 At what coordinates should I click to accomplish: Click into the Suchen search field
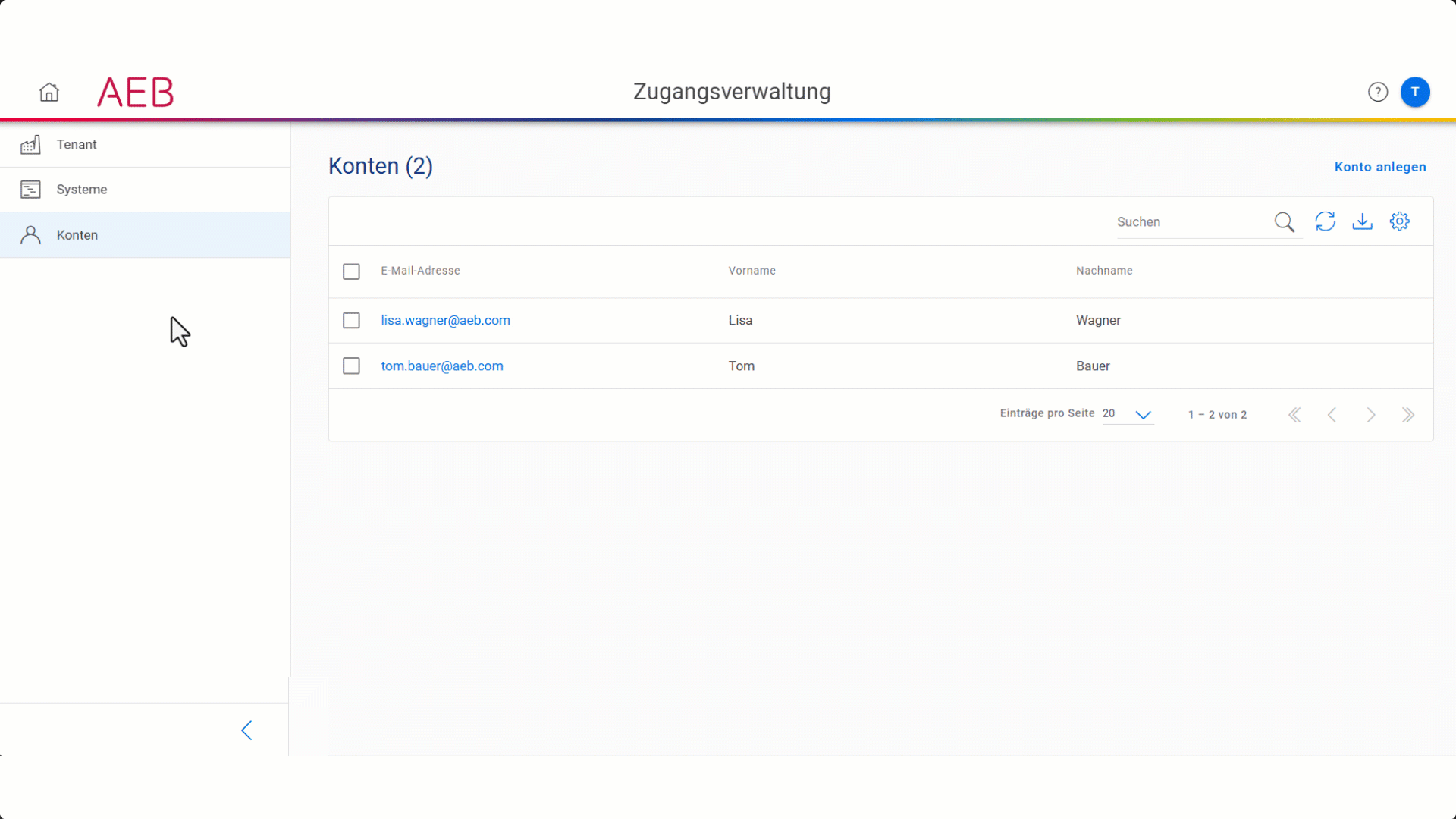coord(1191,222)
